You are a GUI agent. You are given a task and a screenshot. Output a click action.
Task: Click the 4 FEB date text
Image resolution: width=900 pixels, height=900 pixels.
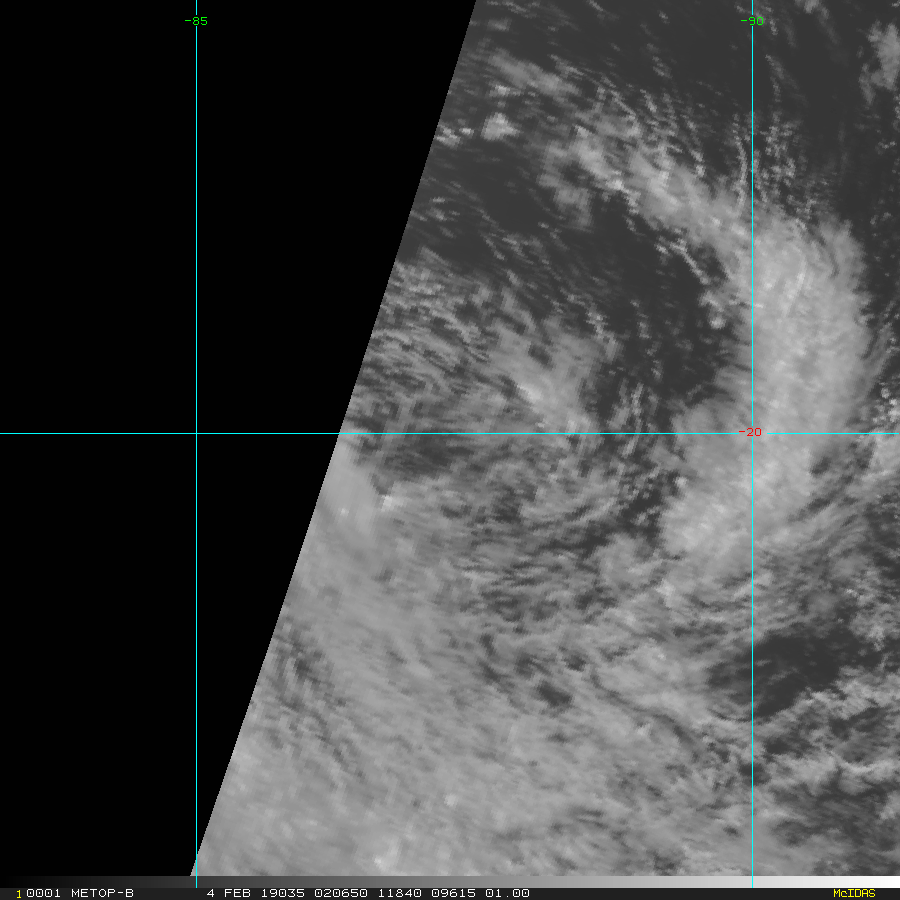coord(230,893)
